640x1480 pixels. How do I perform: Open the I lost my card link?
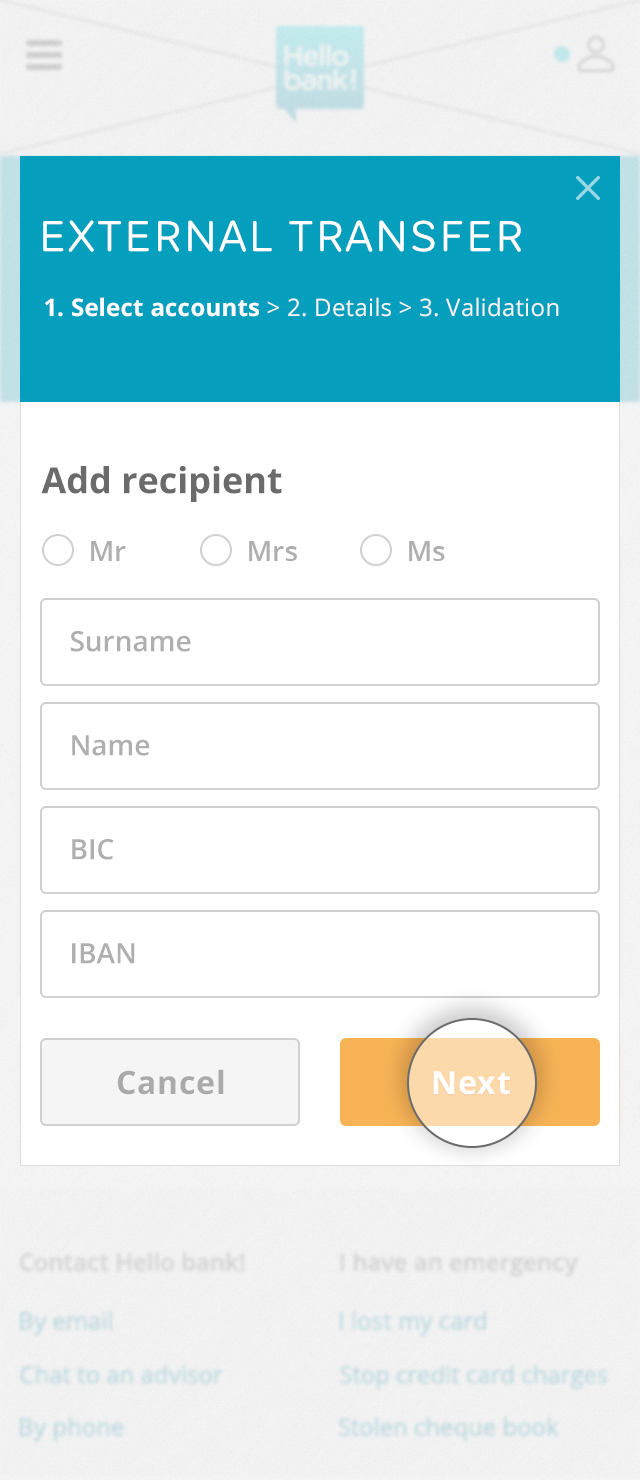click(x=412, y=1322)
